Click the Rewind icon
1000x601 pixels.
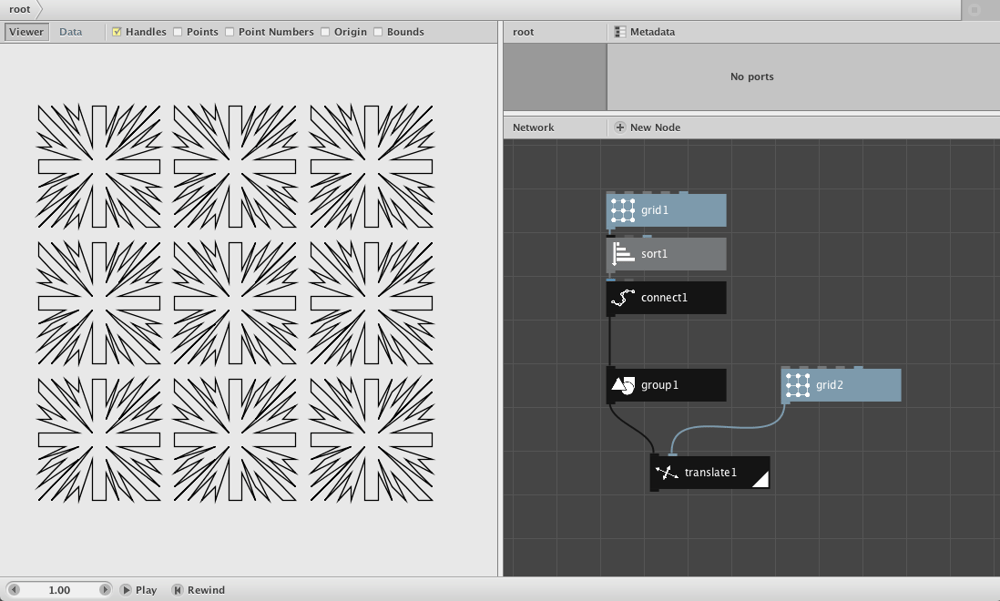[177, 590]
